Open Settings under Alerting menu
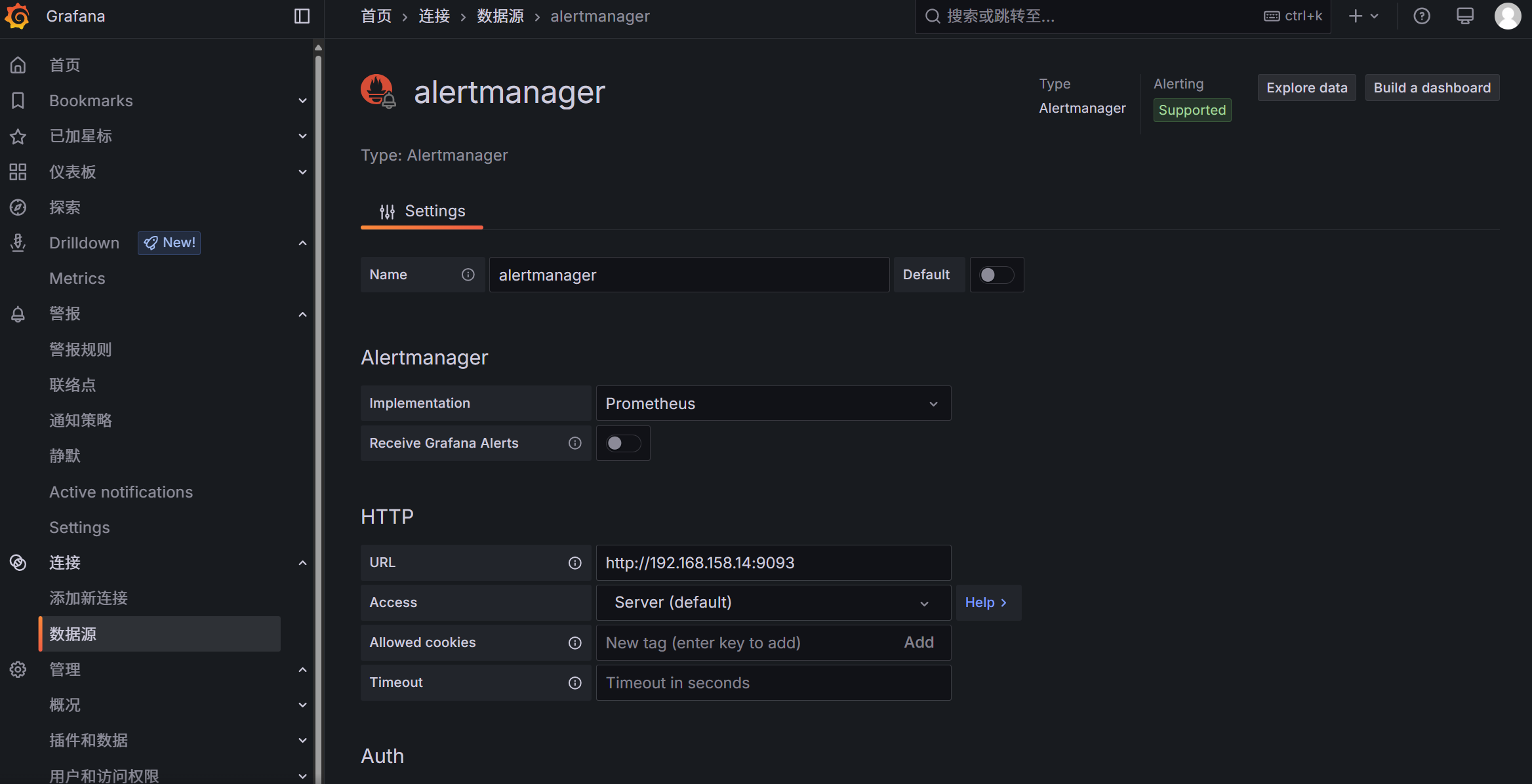 pos(79,527)
